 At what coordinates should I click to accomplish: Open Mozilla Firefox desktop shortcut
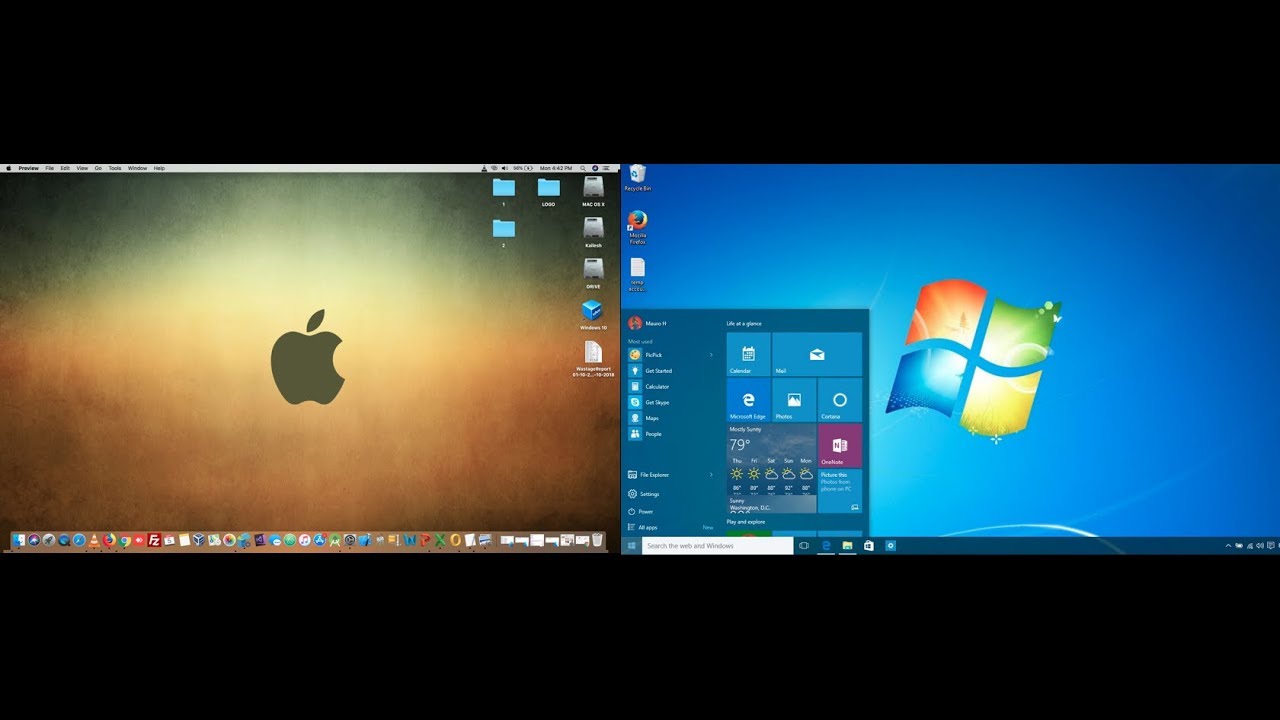pos(638,227)
